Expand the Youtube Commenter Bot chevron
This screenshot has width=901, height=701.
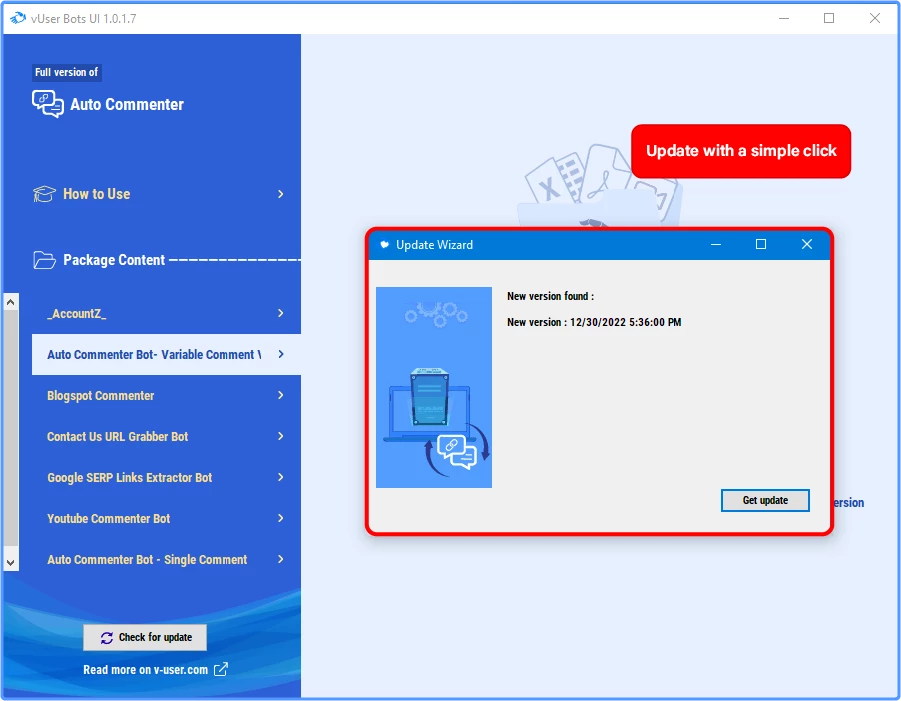(280, 518)
